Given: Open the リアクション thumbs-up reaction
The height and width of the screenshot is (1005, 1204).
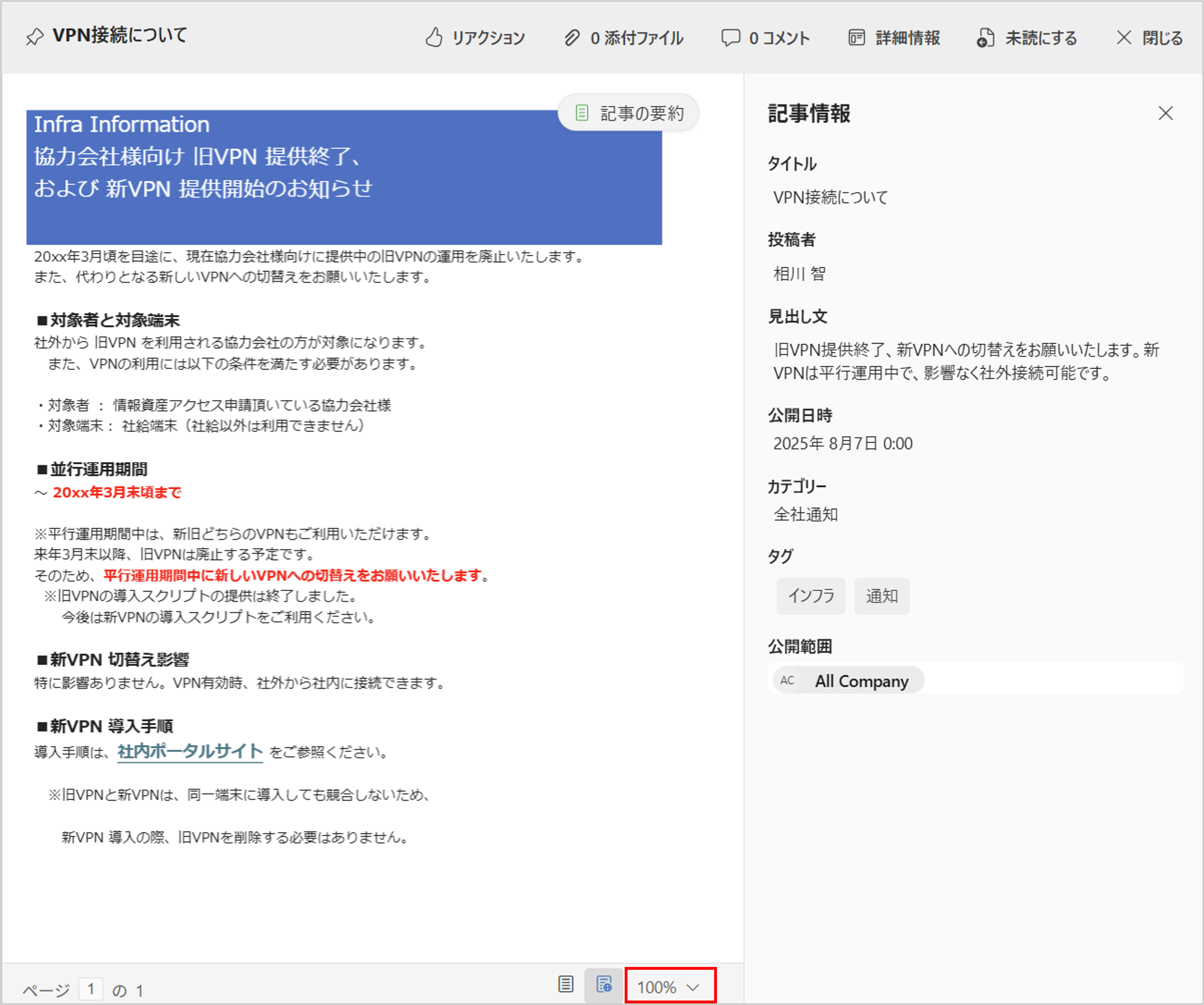Looking at the screenshot, I should pyautogui.click(x=475, y=38).
